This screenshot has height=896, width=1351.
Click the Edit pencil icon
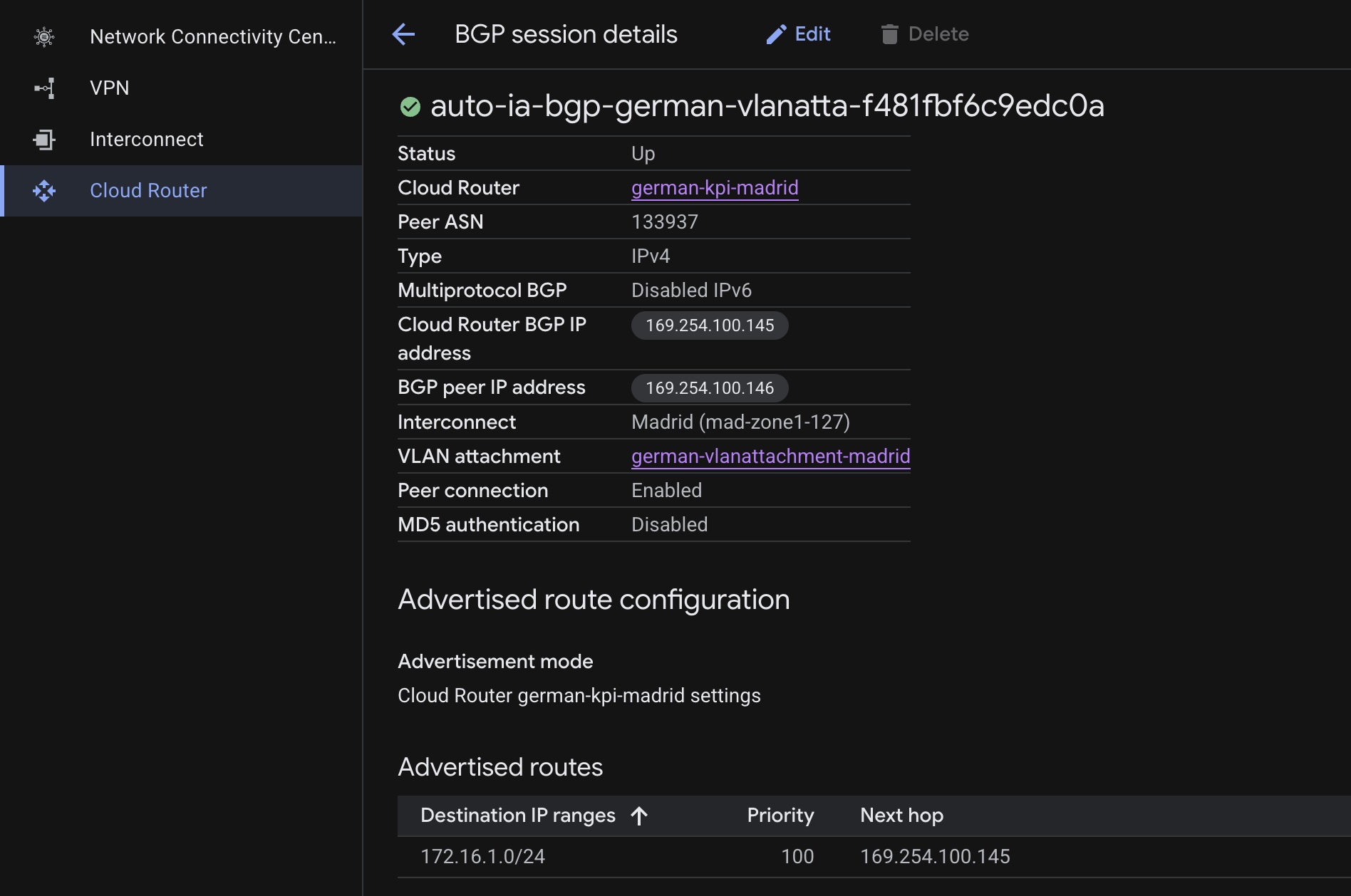pyautogui.click(x=776, y=33)
